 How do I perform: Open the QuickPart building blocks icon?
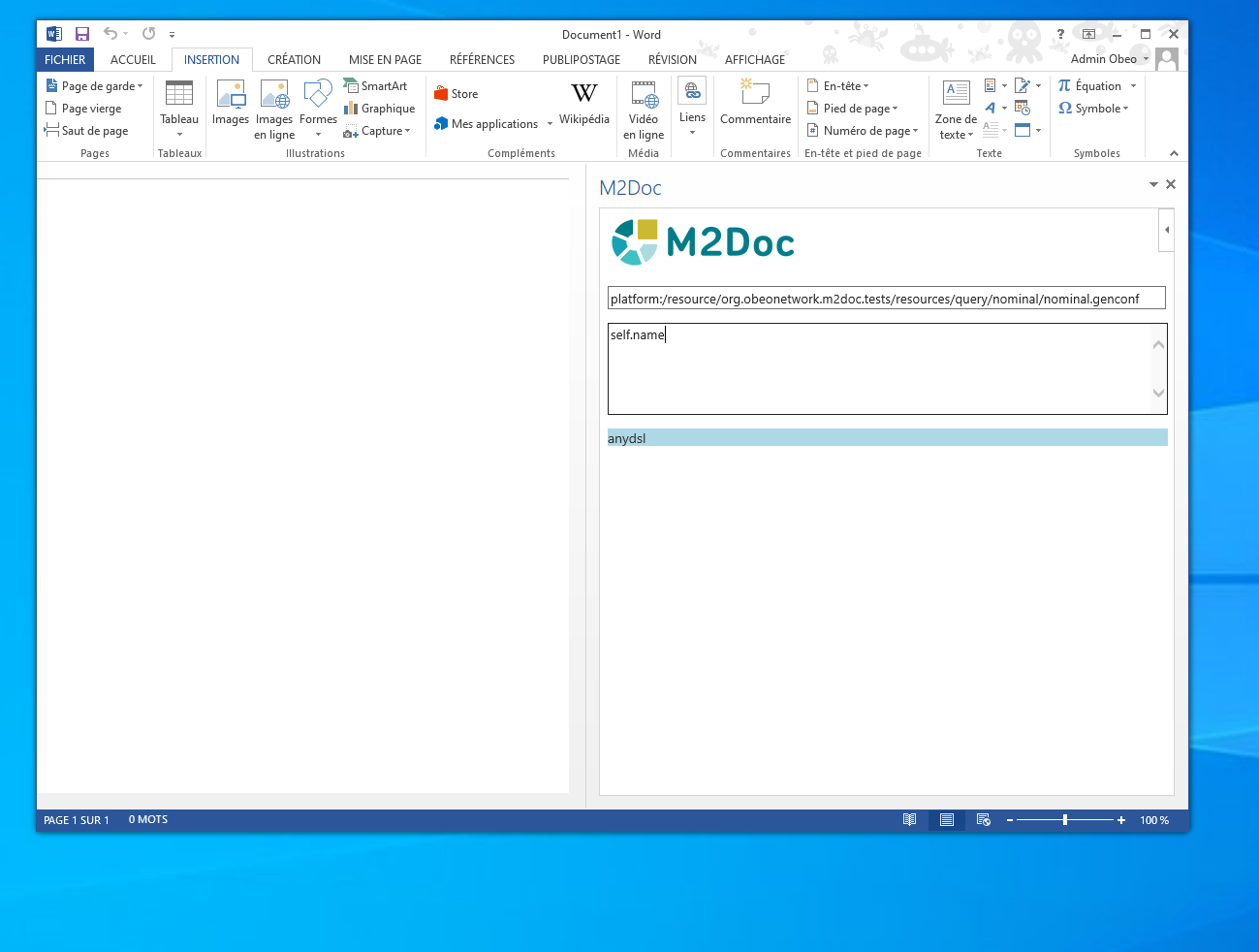[x=990, y=85]
